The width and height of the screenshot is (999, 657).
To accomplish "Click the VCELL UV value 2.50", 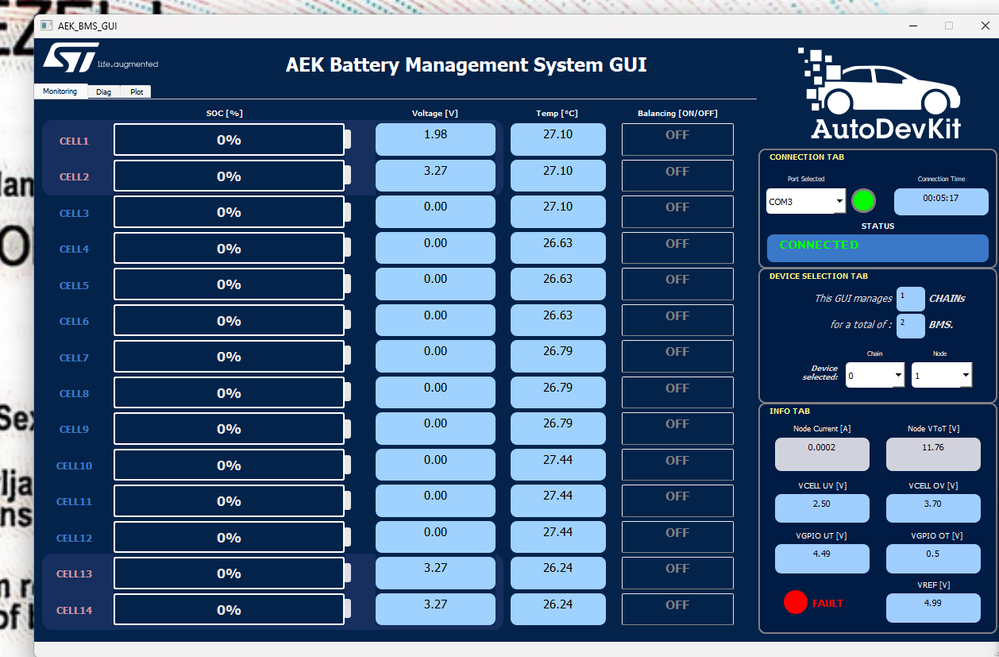I will [822, 509].
